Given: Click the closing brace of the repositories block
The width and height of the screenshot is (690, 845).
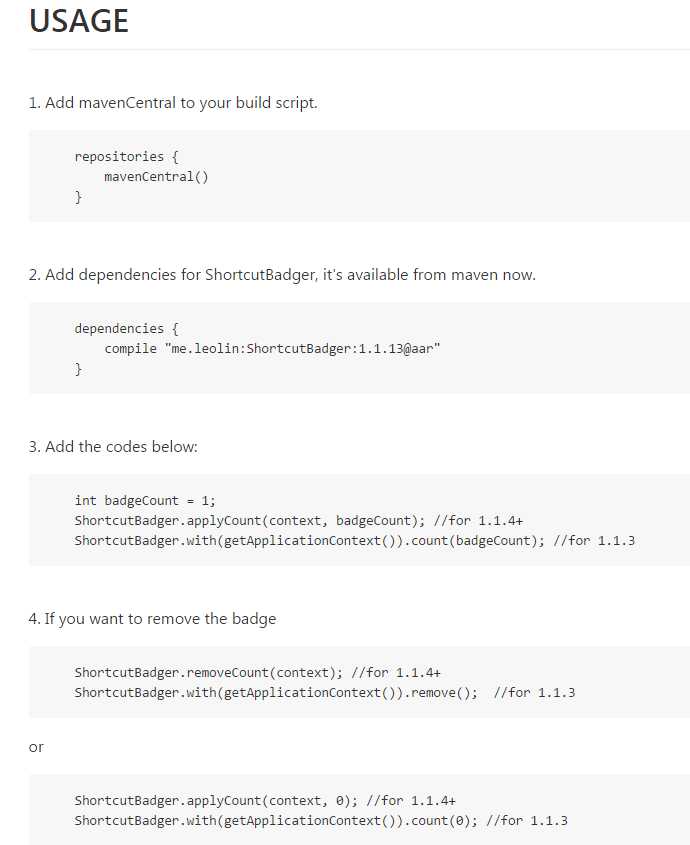Looking at the screenshot, I should pyautogui.click(x=78, y=197).
